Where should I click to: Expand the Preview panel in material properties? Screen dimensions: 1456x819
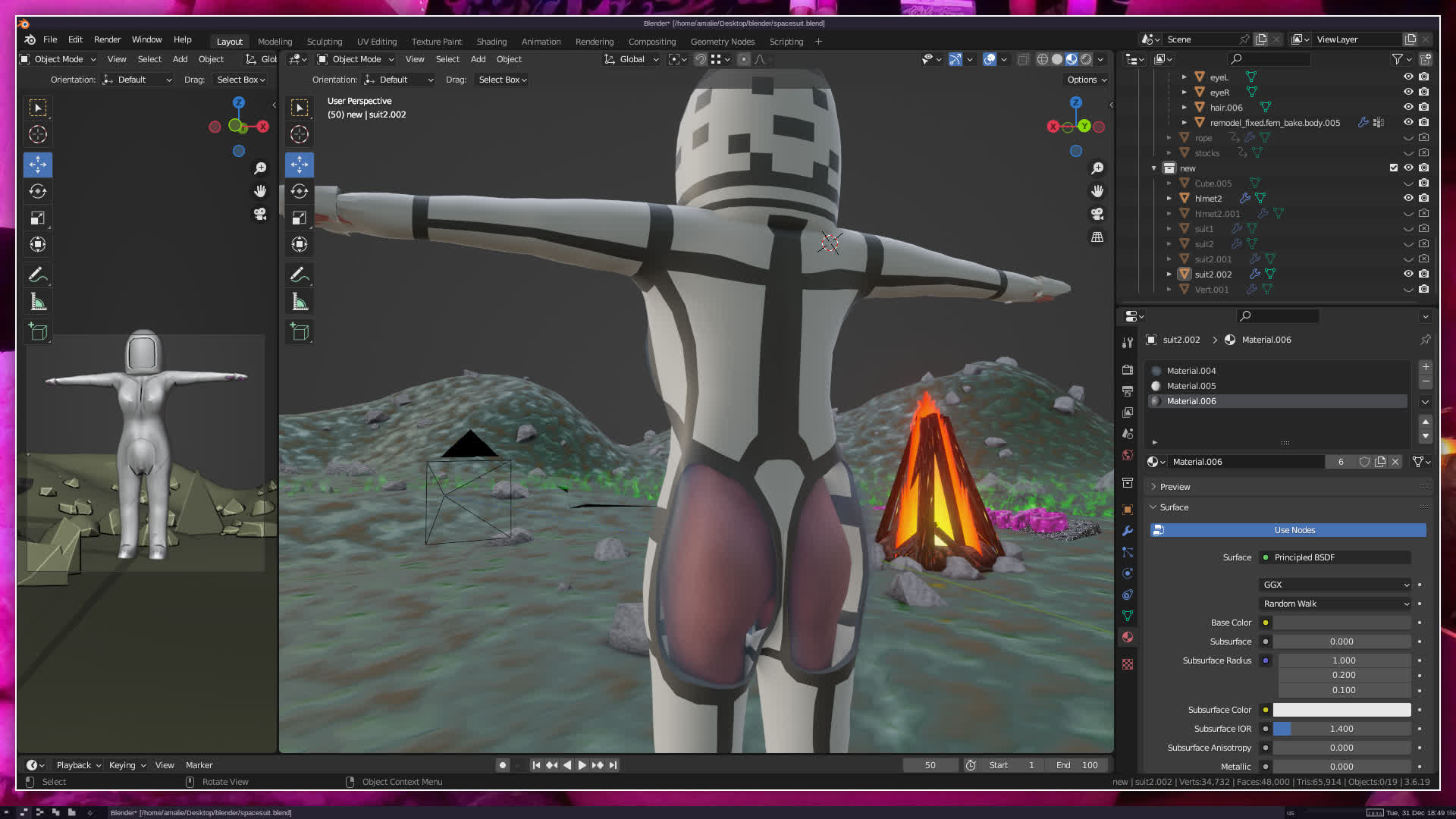[x=1175, y=487]
